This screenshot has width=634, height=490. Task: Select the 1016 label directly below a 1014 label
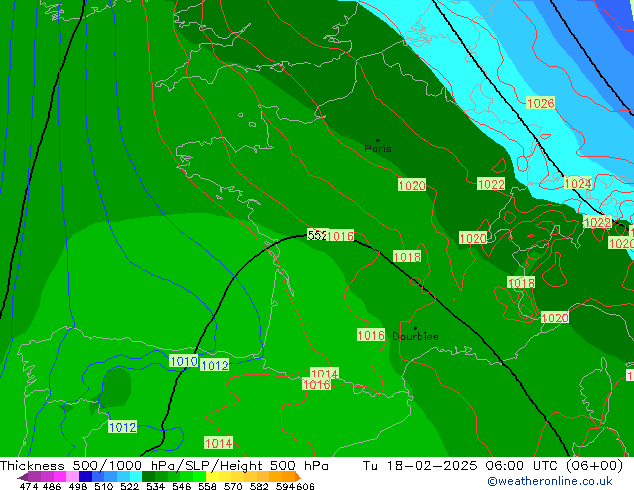point(317,384)
